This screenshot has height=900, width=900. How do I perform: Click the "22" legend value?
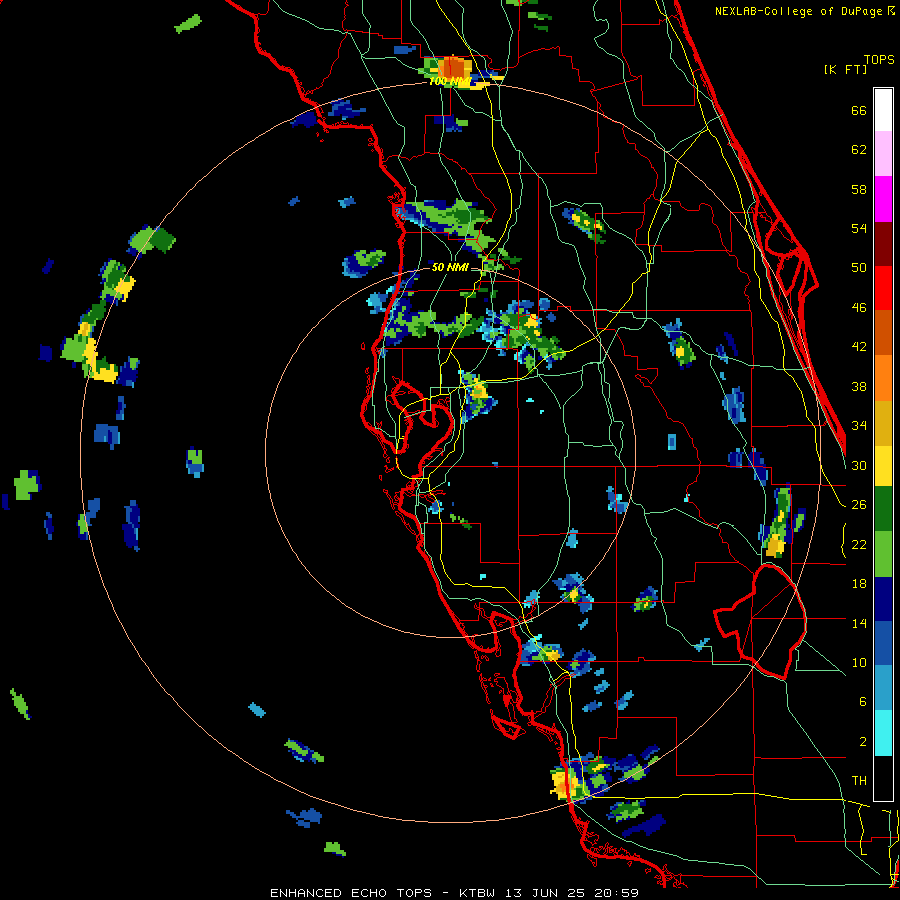point(859,544)
